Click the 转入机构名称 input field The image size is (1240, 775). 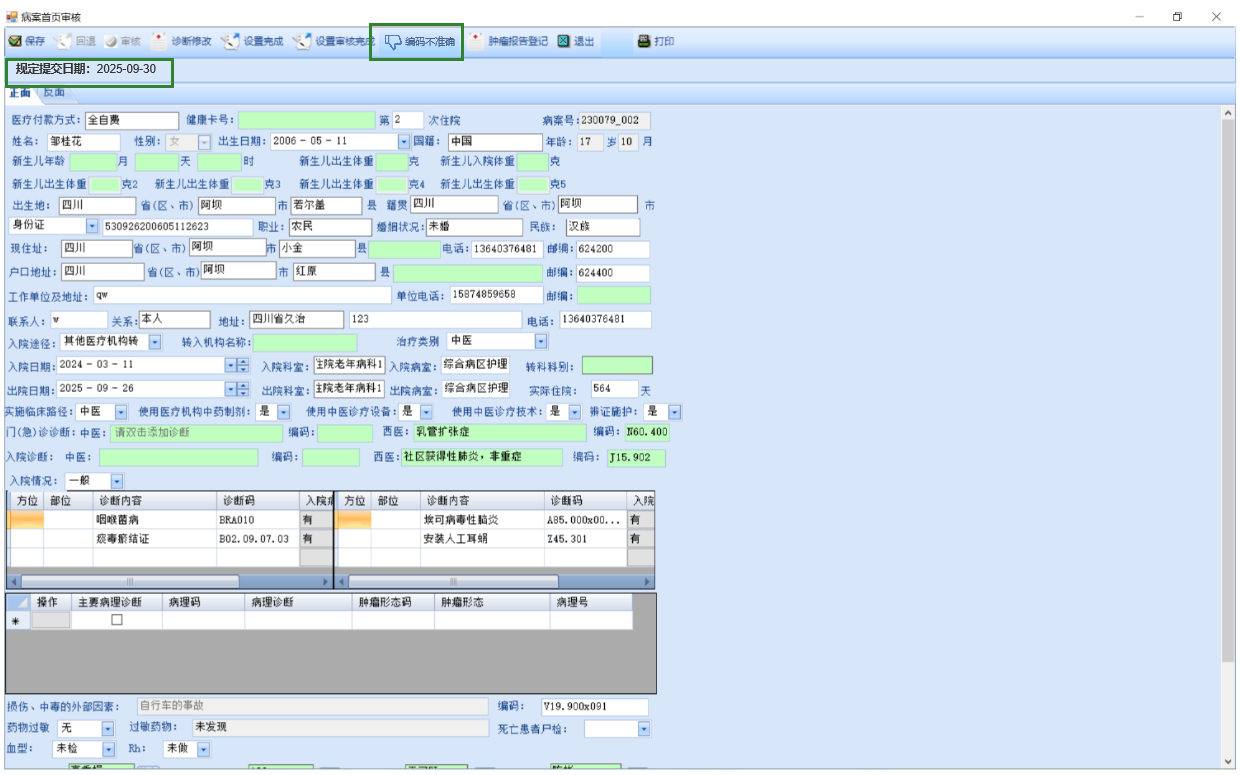coord(304,342)
